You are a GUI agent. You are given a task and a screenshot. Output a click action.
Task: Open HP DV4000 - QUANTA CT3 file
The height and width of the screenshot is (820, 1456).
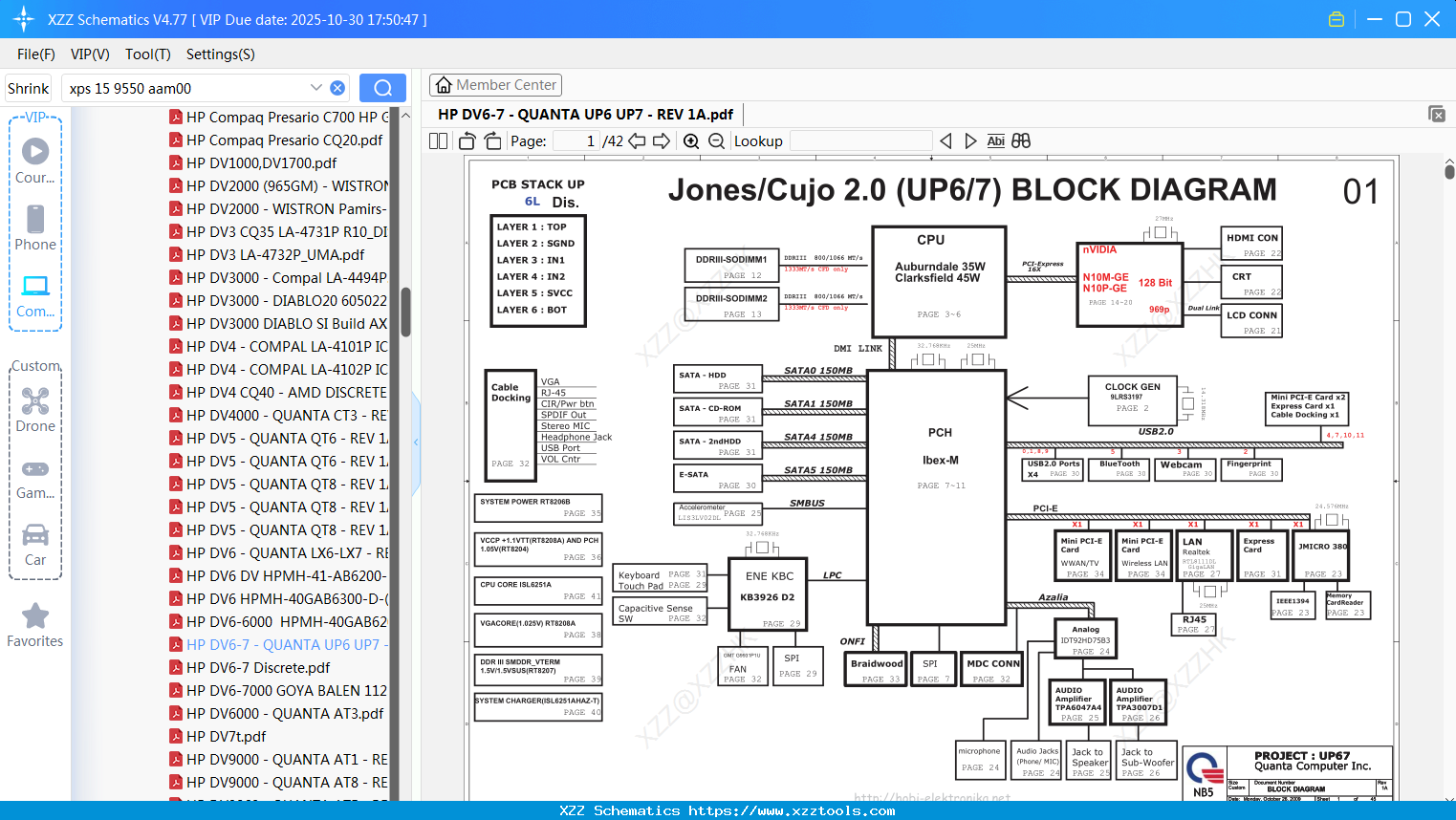click(278, 415)
